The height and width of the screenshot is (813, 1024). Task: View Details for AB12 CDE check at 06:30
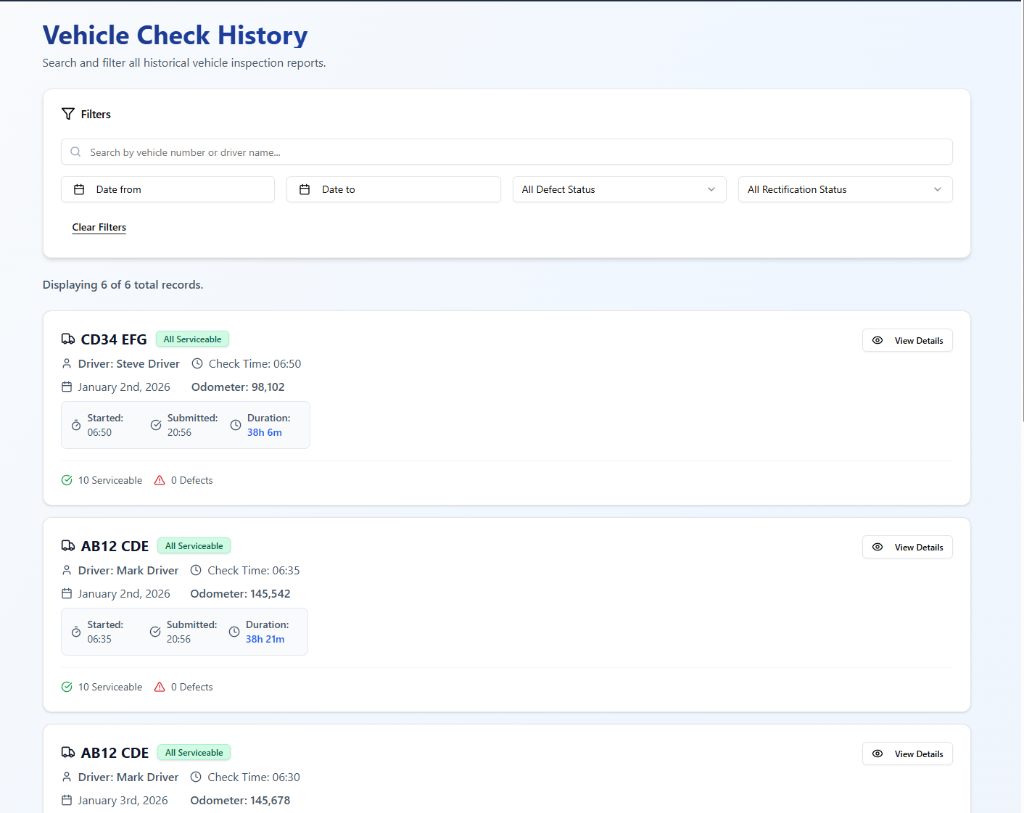907,754
